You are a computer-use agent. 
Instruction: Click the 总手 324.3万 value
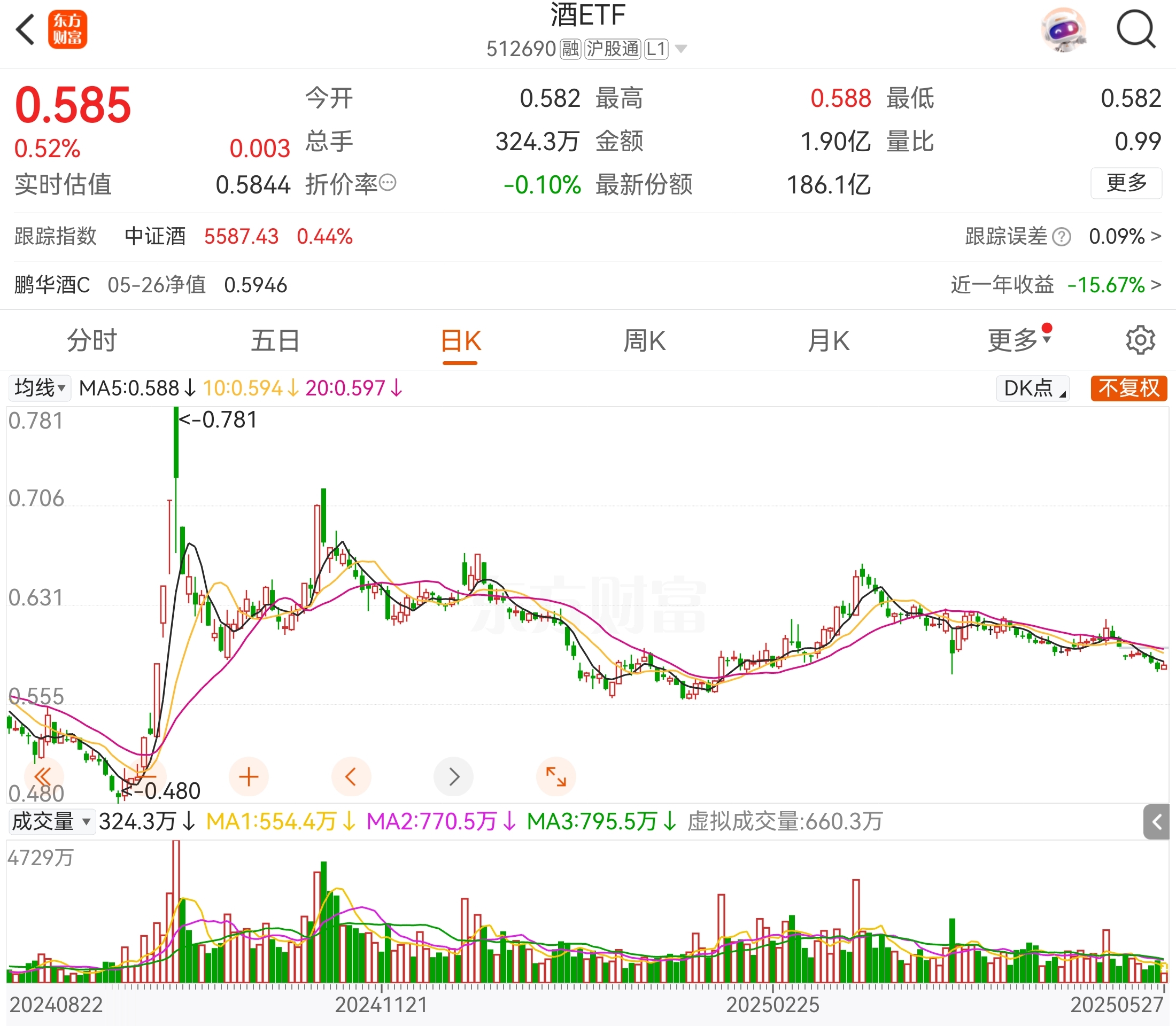point(538,142)
